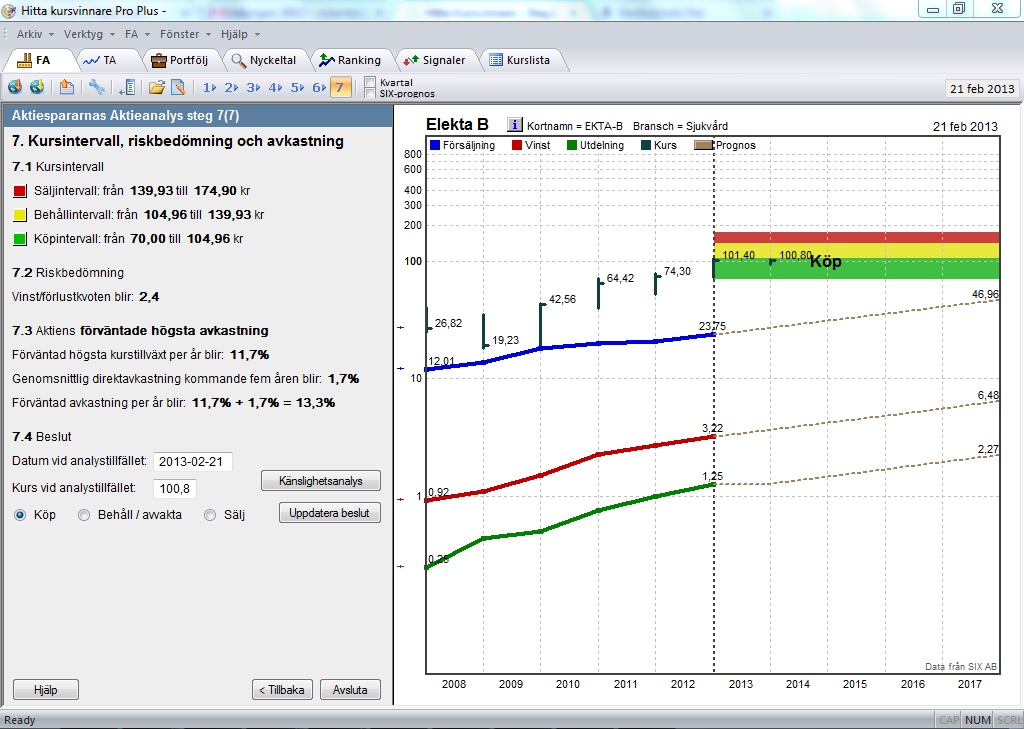Click the Uppdatera beslut button
Viewport: 1024px width, 729px height.
coord(330,513)
